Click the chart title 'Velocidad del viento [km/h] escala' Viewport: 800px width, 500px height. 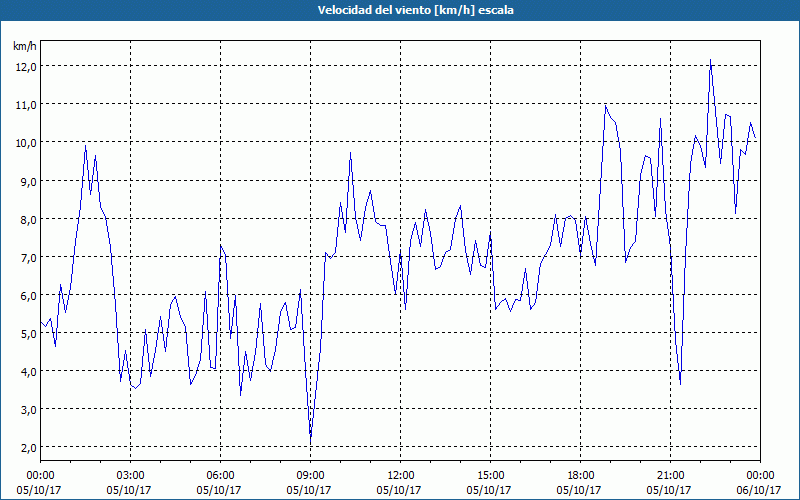[415, 10]
